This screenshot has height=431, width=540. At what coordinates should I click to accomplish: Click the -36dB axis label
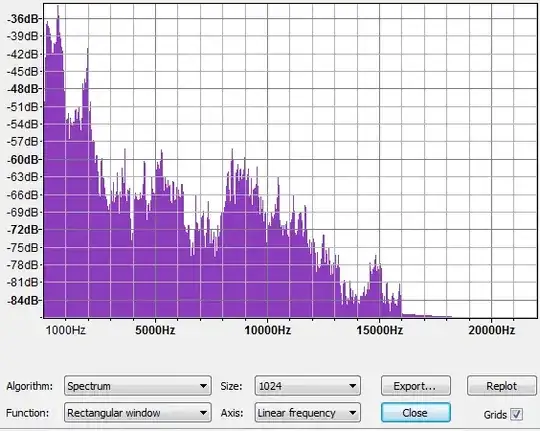pyautogui.click(x=22, y=19)
